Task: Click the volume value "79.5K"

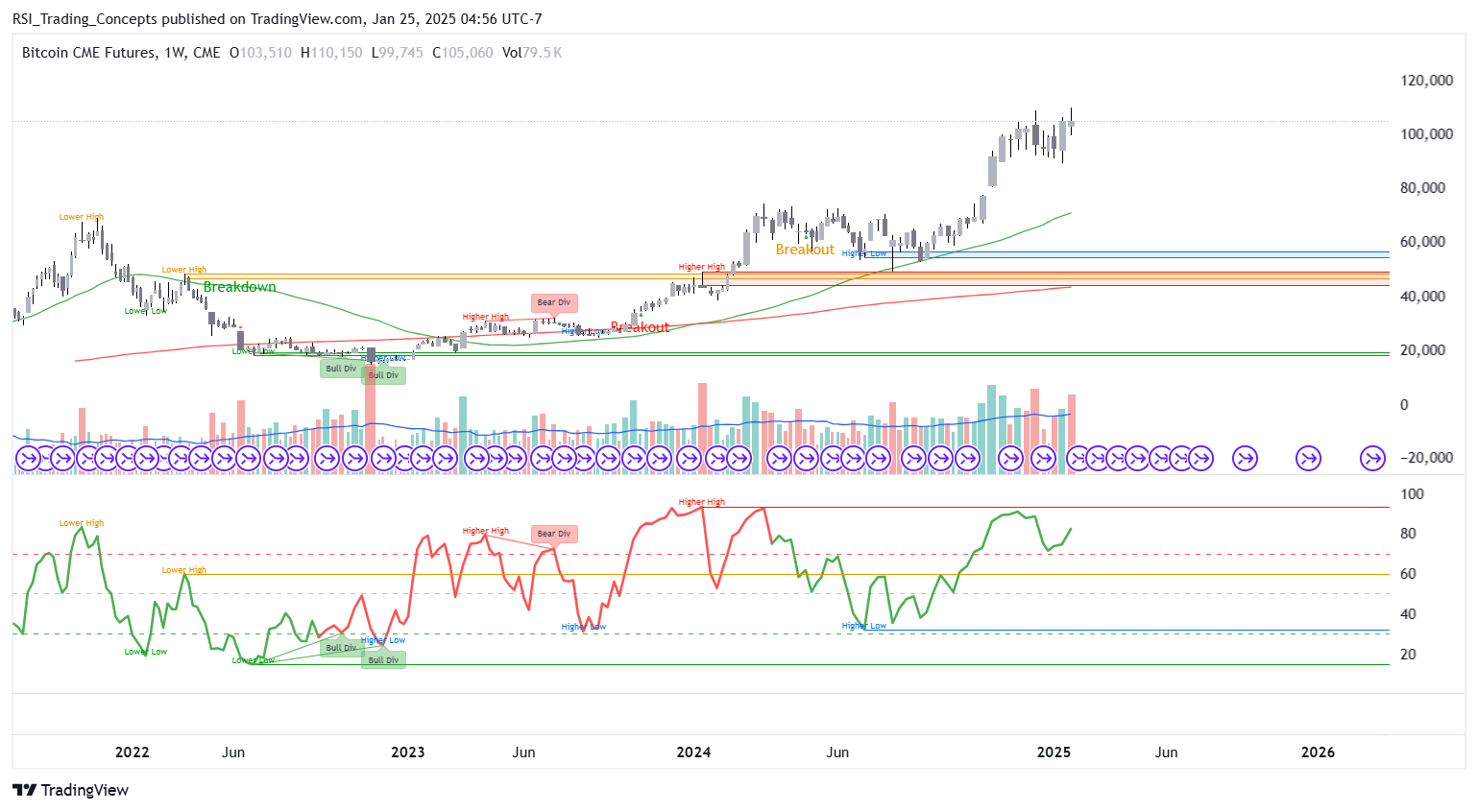Action: (543, 53)
